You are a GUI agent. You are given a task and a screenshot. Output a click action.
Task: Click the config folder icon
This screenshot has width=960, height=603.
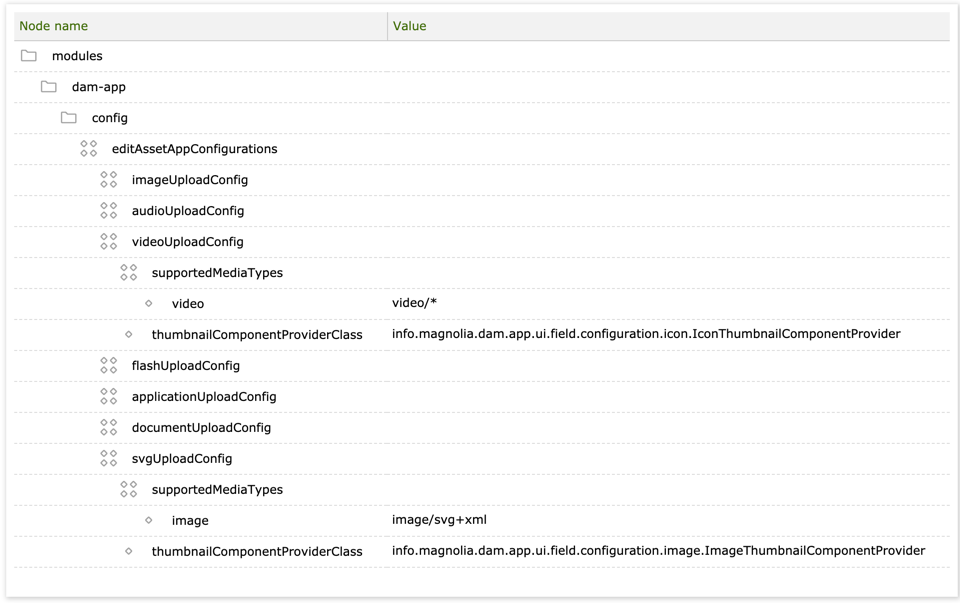click(69, 118)
